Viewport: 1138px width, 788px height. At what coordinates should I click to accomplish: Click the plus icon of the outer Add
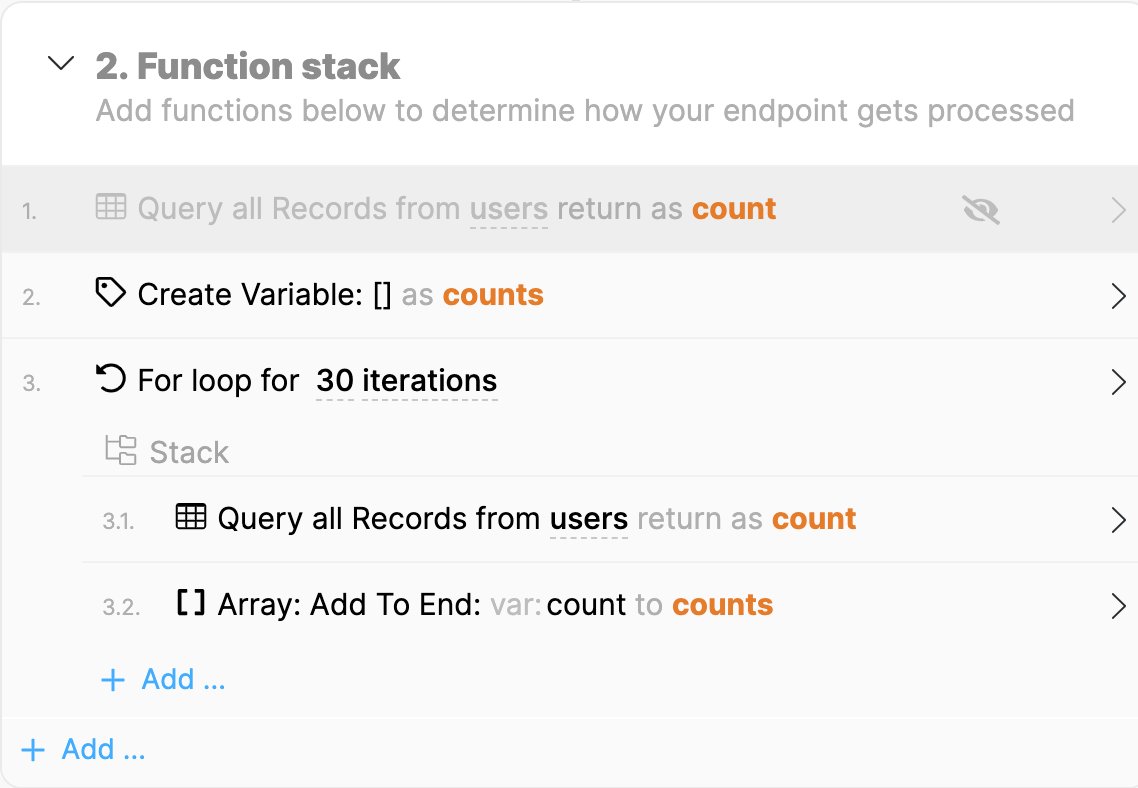33,750
